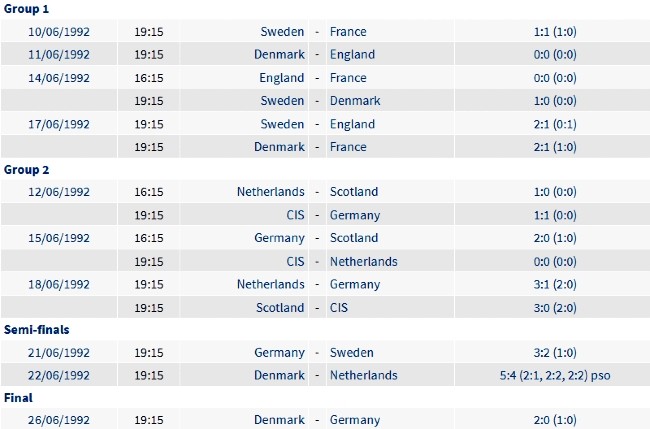The height and width of the screenshot is (429, 650).
Task: Open the Sweden vs France 1:1 score
Action: pos(555,32)
